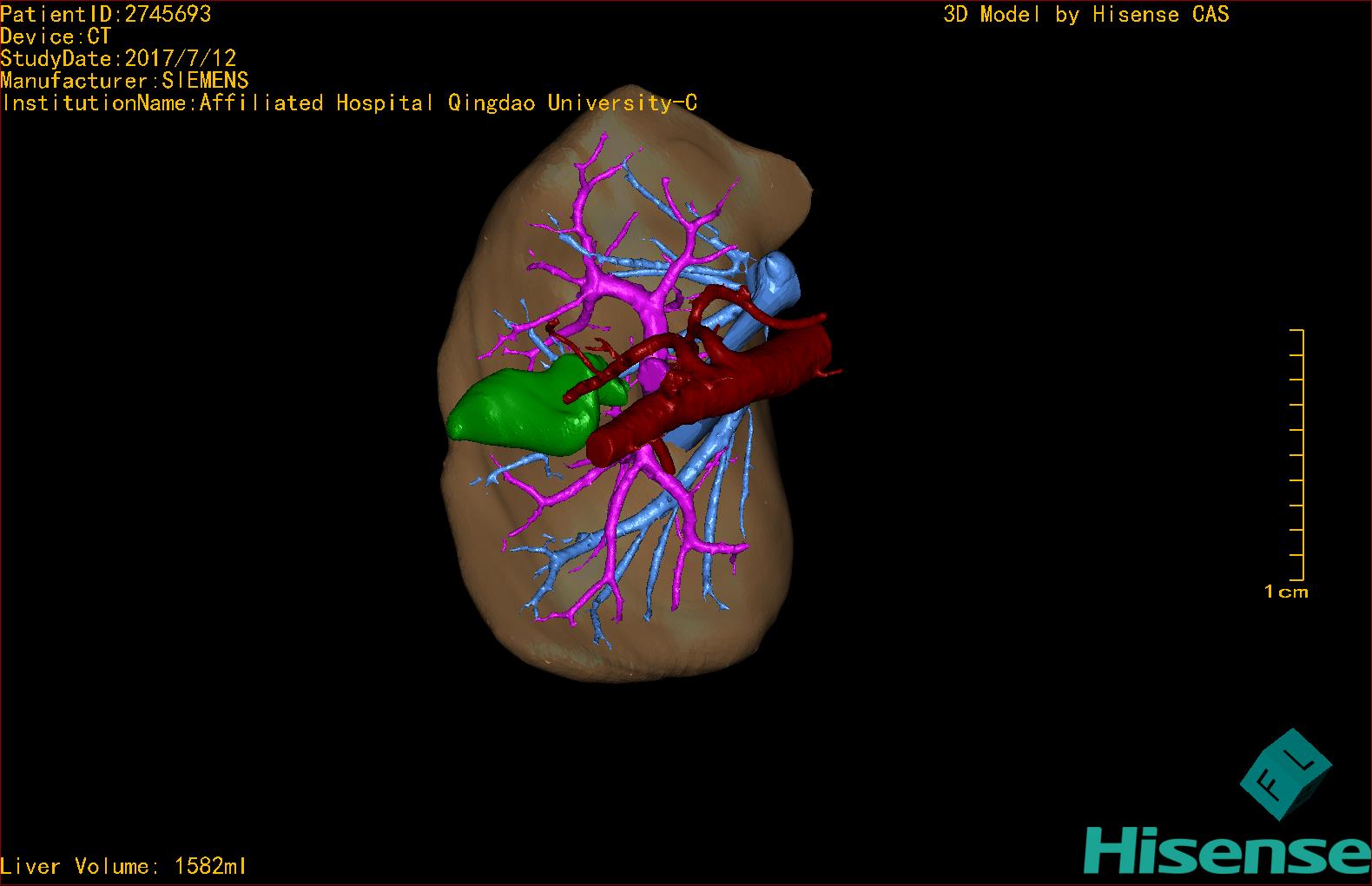Click the "StudyDate:2017/7/12" text

tap(118, 59)
